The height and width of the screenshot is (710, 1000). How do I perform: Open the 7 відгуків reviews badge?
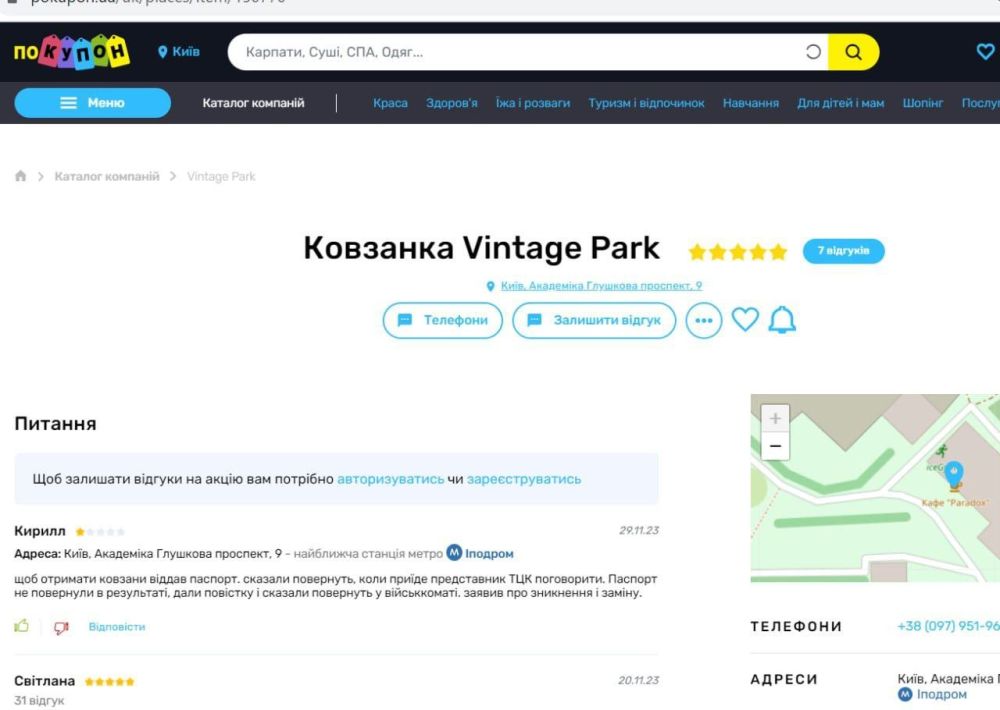[x=843, y=250]
